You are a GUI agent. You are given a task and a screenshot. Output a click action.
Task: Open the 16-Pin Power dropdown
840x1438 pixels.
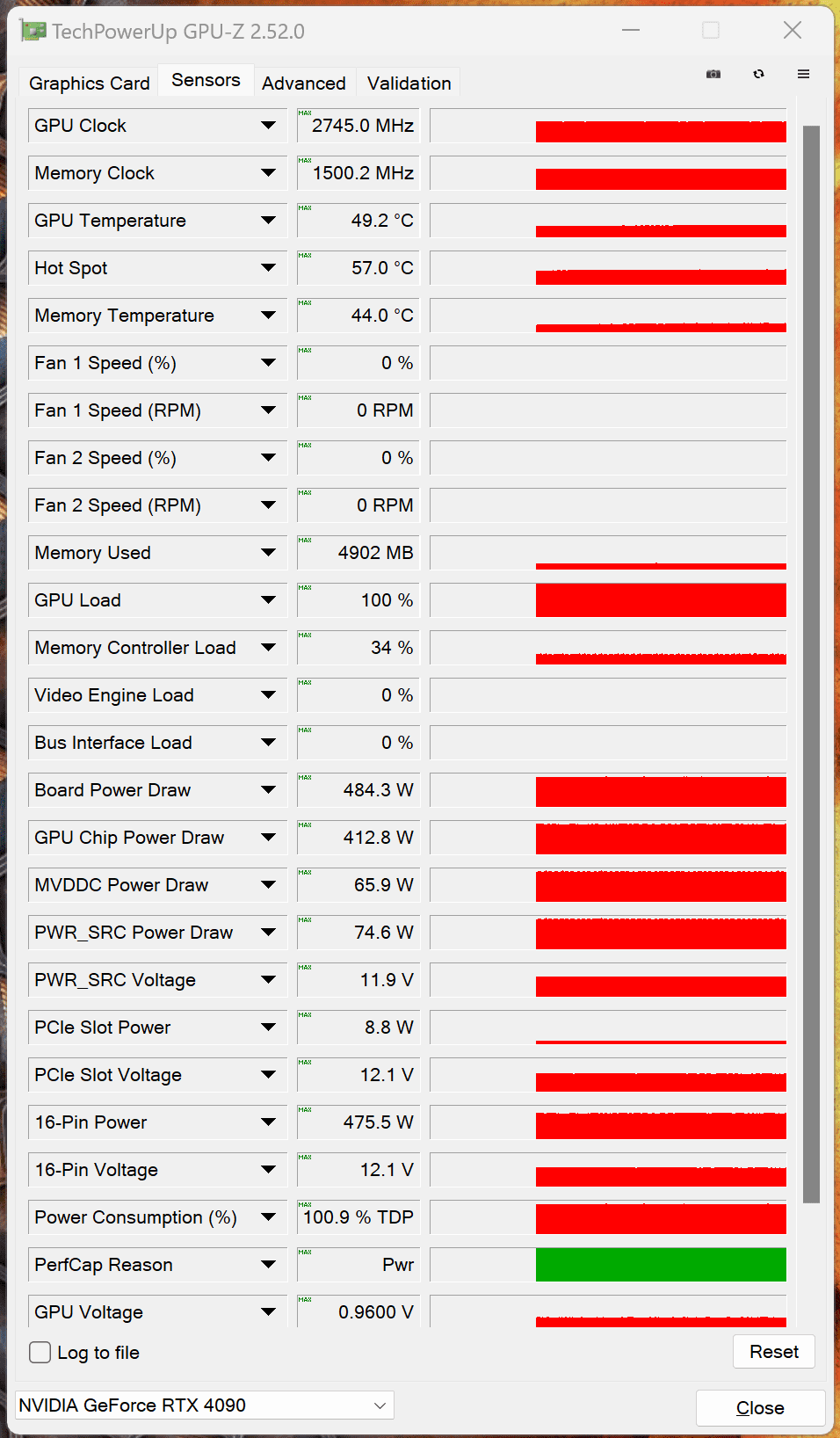click(268, 1122)
